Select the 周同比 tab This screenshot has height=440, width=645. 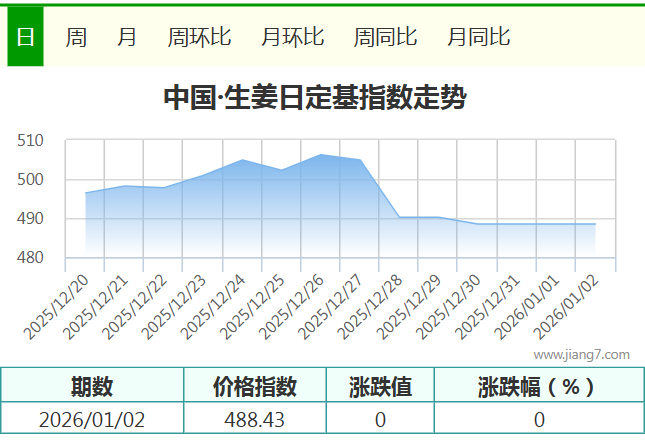point(385,38)
